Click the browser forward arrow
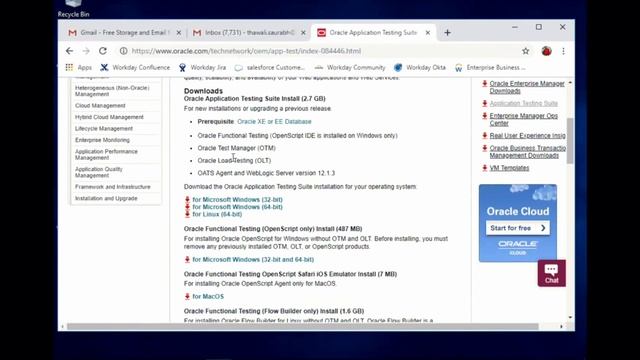 [86, 51]
